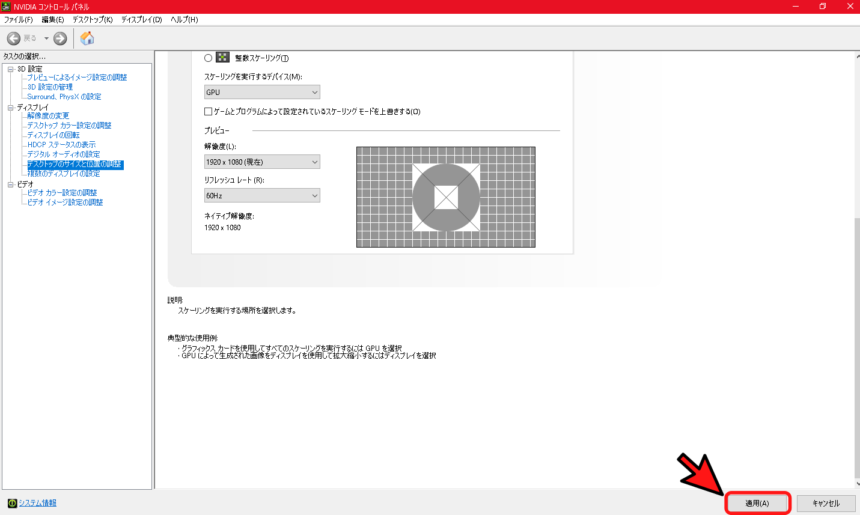Open the back history dropdown arrow
Image resolution: width=860 pixels, height=515 pixels.
[47, 38]
